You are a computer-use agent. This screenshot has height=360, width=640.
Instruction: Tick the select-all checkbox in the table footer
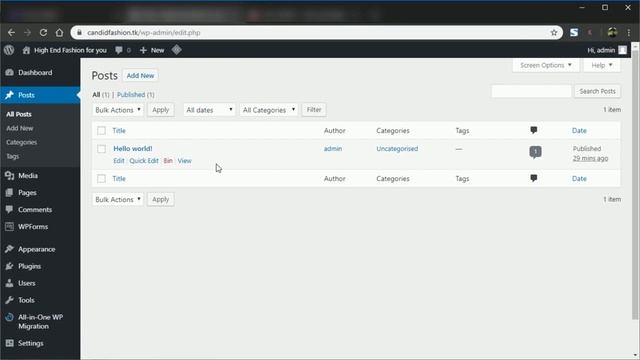pyautogui.click(x=101, y=178)
